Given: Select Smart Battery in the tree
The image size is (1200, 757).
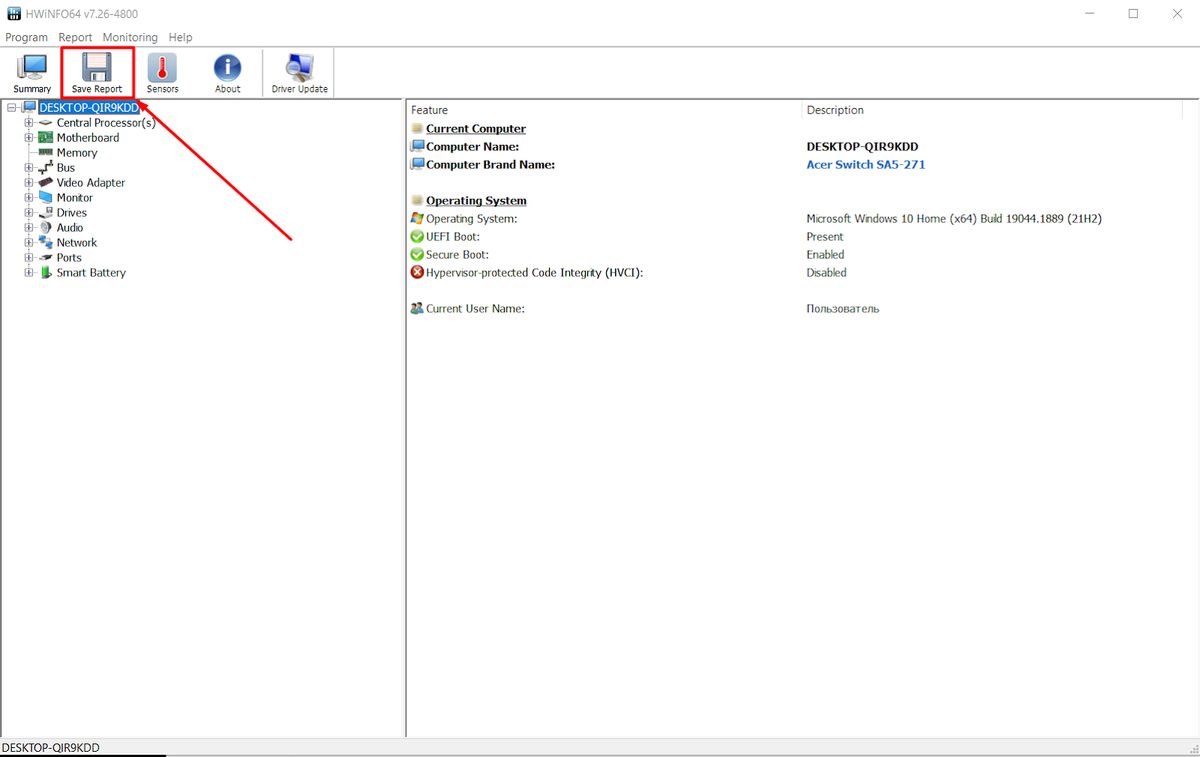Looking at the screenshot, I should coord(91,273).
